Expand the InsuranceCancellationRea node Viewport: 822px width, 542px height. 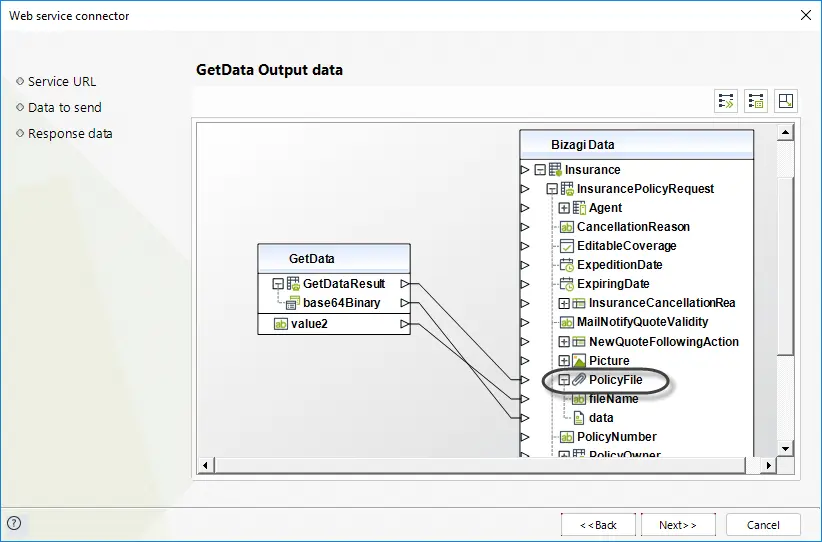564,303
